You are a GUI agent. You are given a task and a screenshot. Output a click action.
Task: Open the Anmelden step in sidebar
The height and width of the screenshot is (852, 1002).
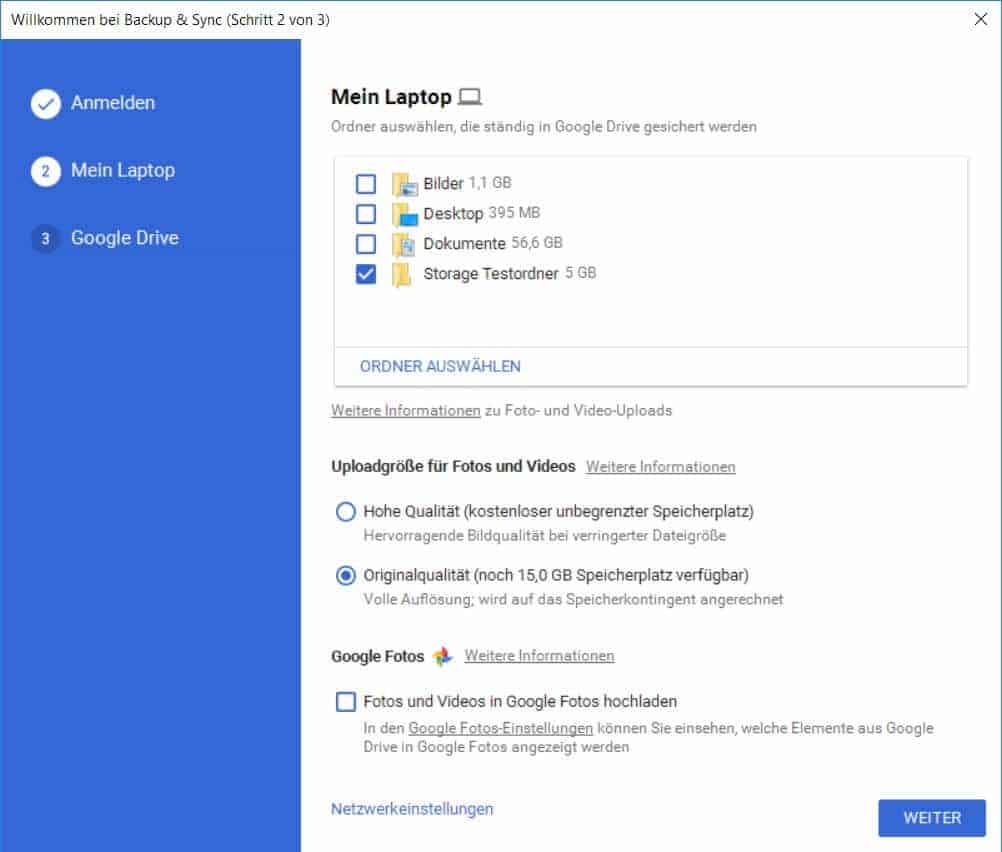point(113,103)
